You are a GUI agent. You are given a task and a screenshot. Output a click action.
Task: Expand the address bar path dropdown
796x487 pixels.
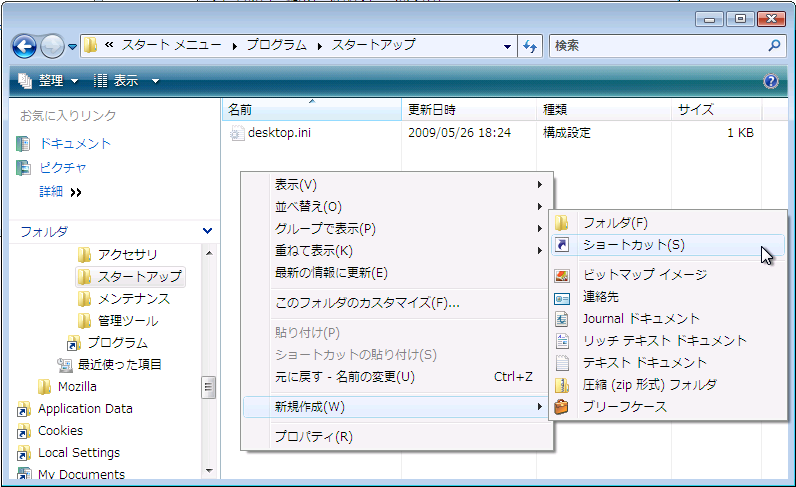507,46
